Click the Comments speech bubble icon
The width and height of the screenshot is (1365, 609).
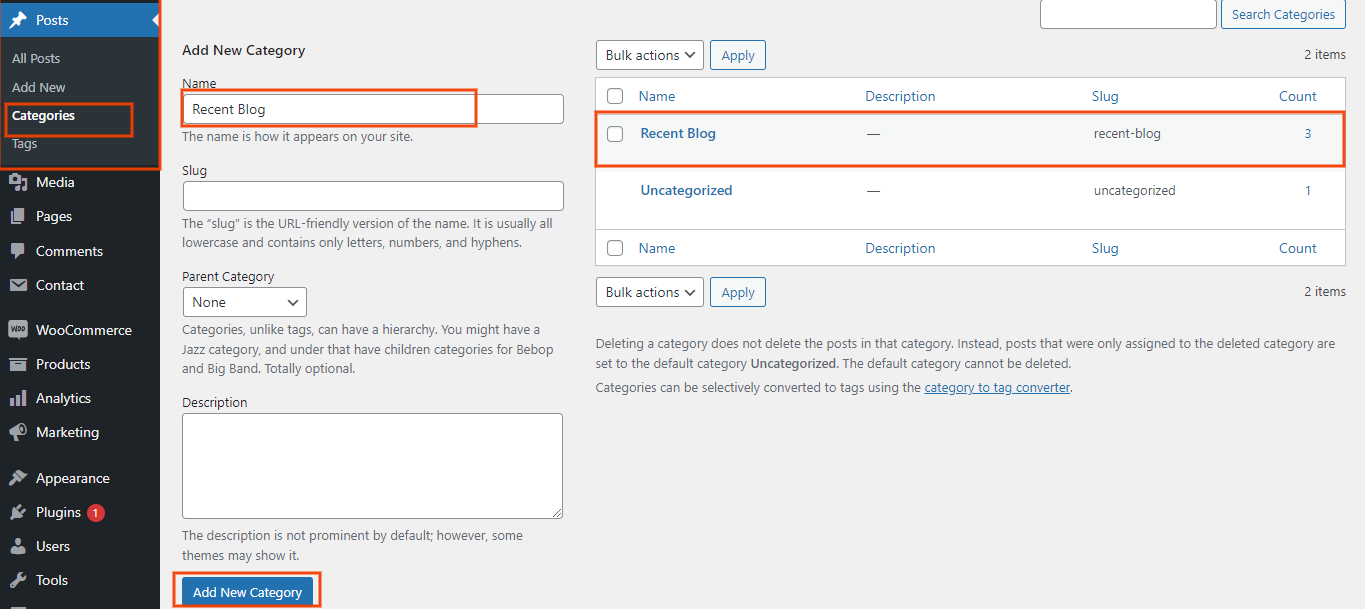18,251
